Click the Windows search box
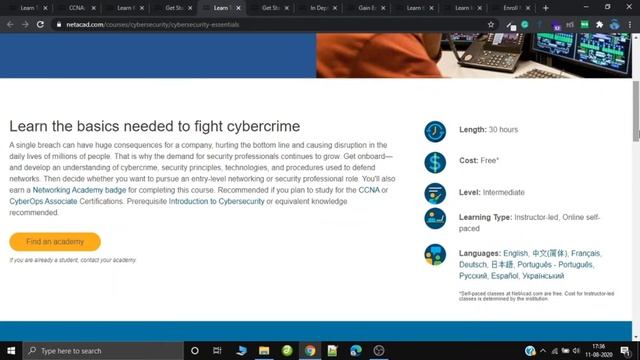The width and height of the screenshot is (640, 360). [x=103, y=351]
